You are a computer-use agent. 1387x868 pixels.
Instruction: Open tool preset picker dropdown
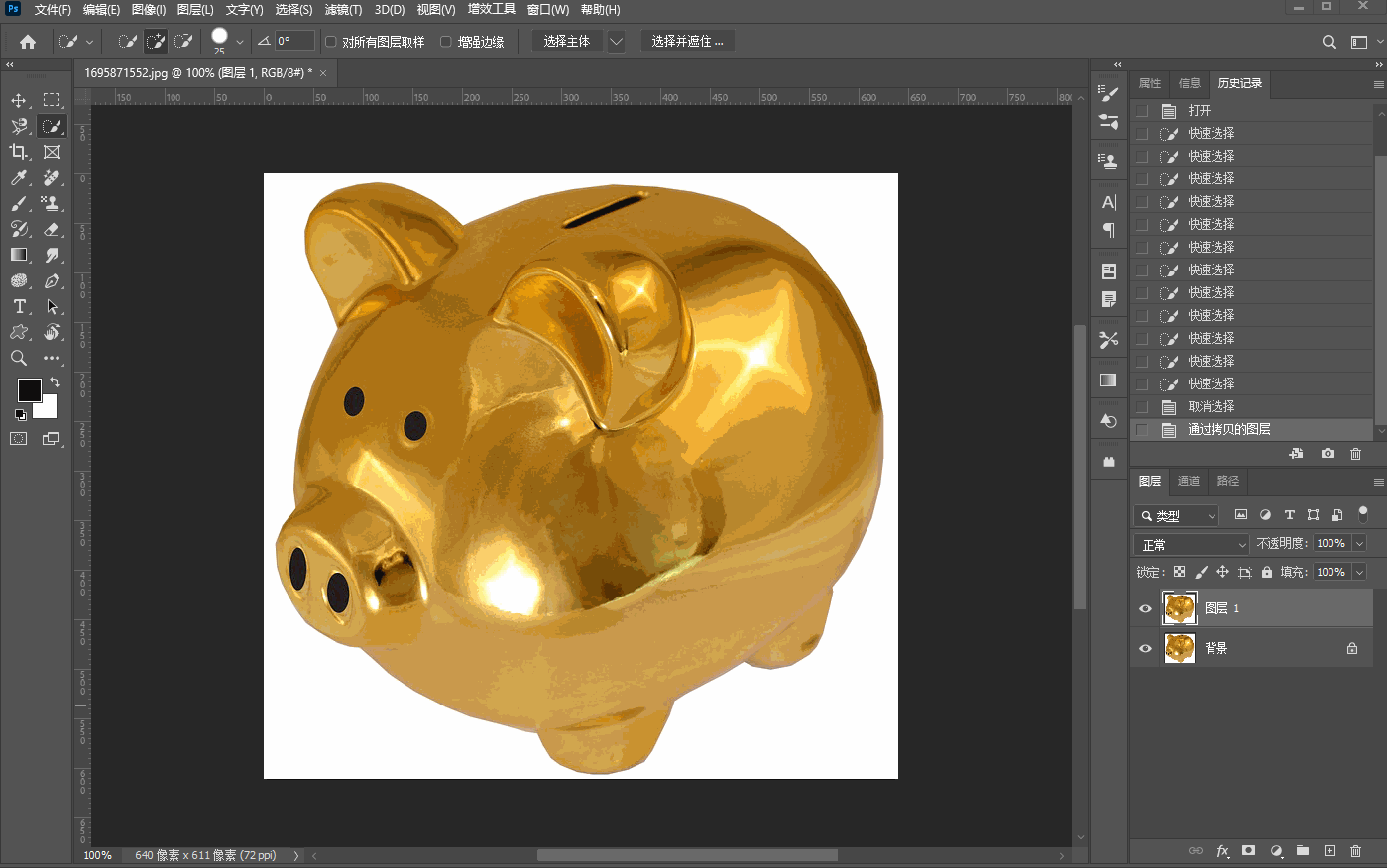pos(89,42)
